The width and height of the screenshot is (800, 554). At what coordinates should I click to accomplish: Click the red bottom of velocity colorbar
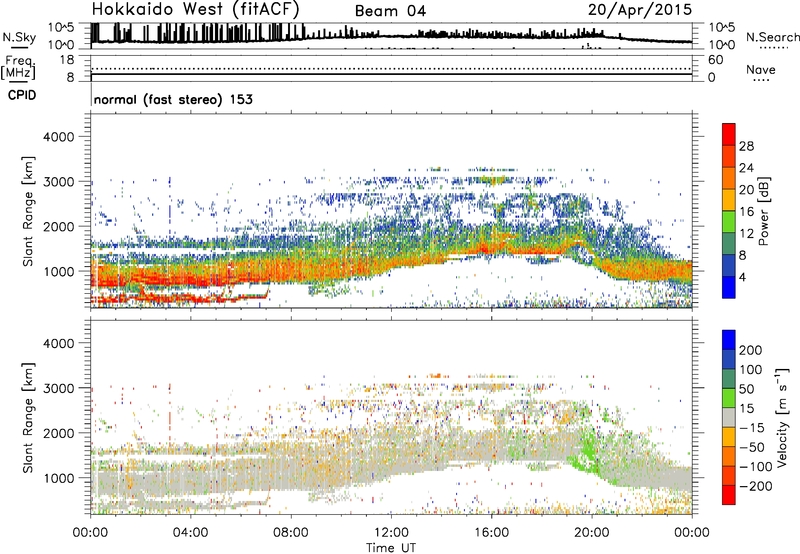pyautogui.click(x=729, y=495)
